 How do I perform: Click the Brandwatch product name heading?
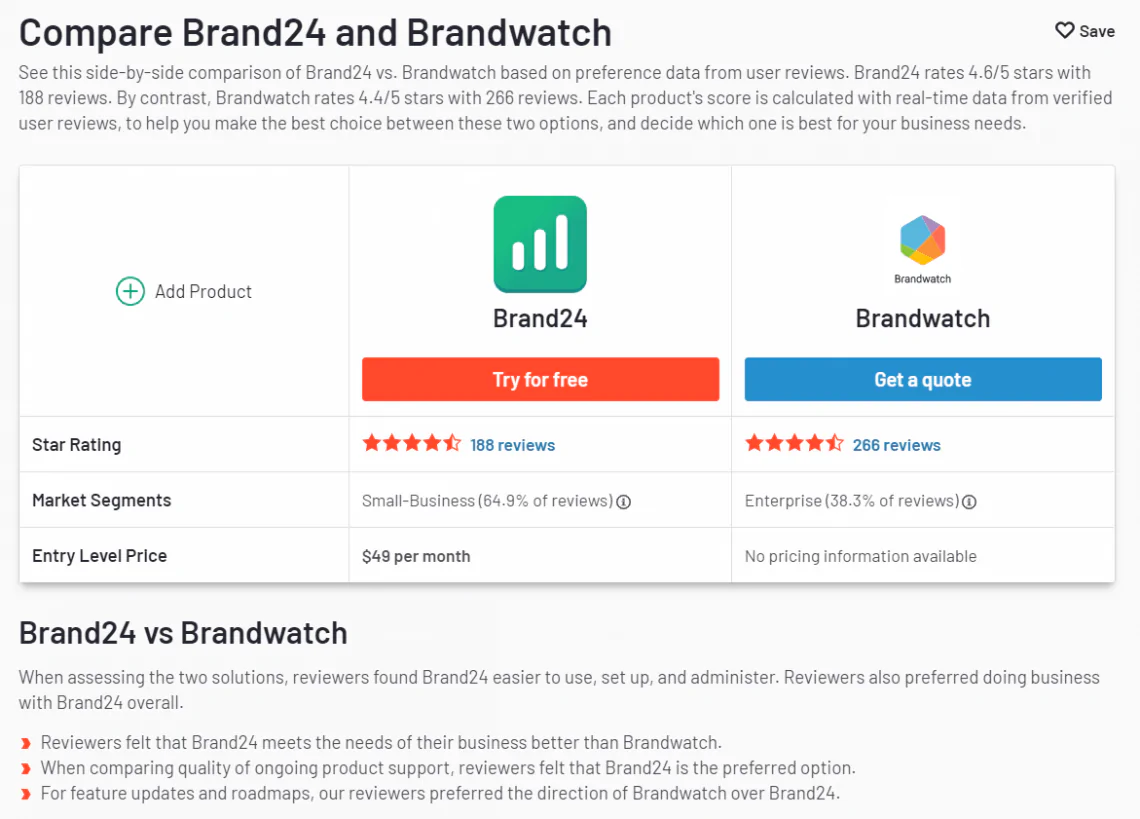923,319
